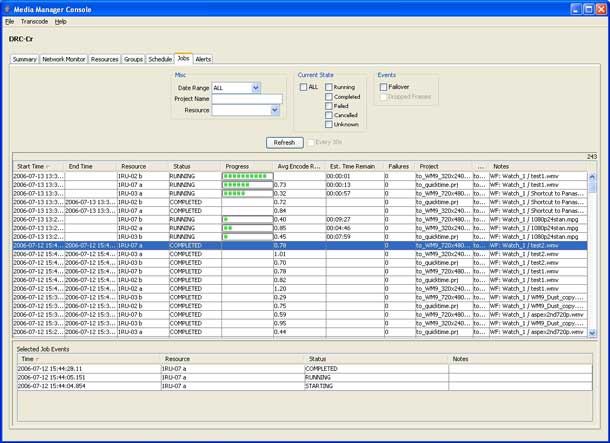
Task: Enable the Running state checkbox
Action: click(329, 87)
